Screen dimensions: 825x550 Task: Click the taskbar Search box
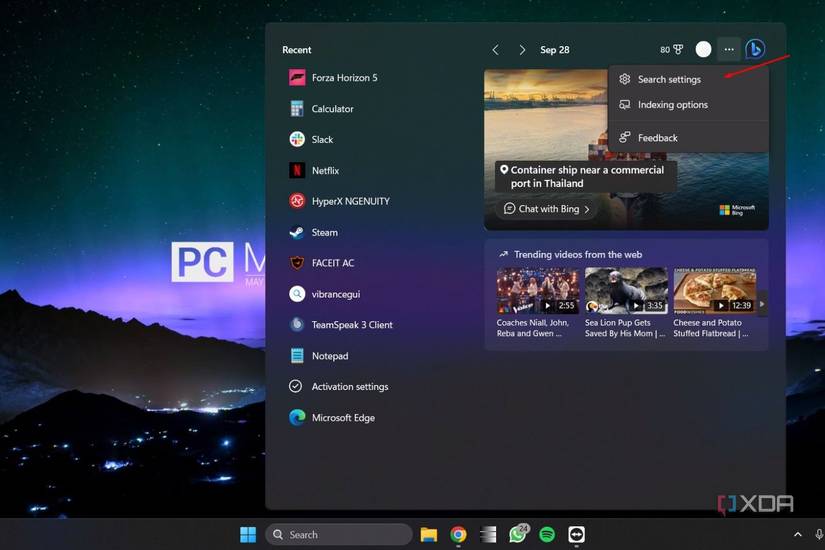[x=339, y=535]
